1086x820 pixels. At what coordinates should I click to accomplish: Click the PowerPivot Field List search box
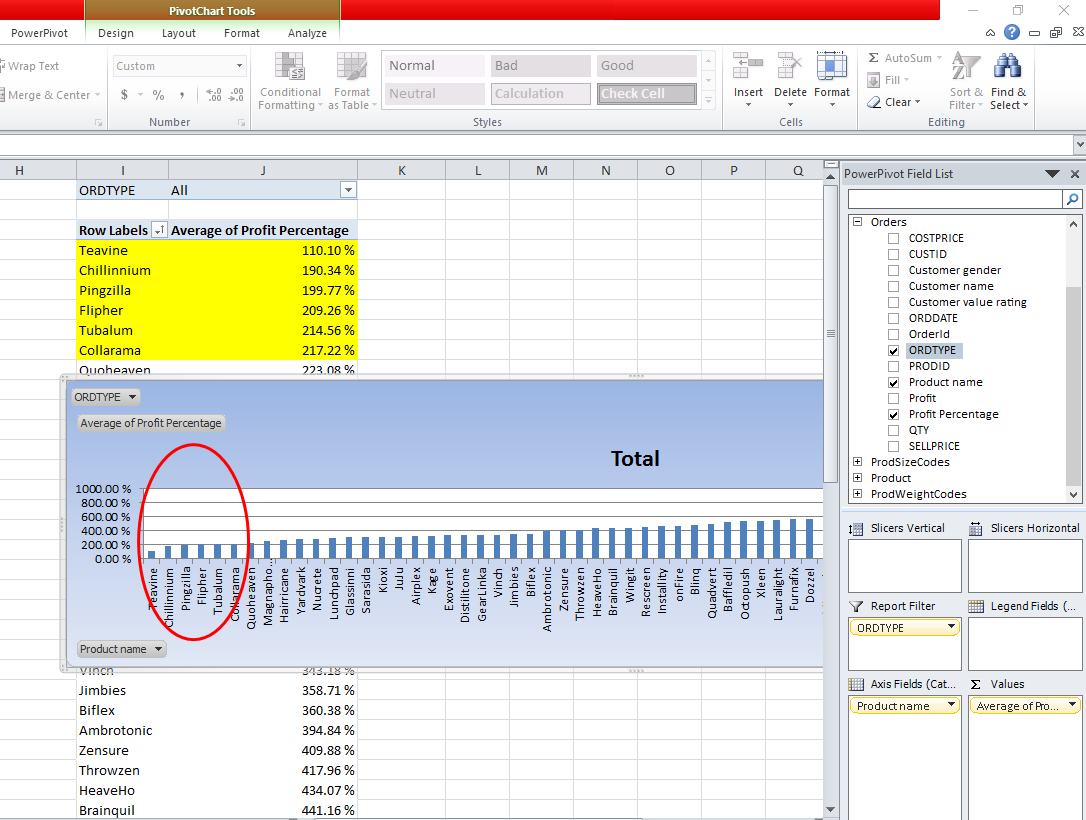954,200
